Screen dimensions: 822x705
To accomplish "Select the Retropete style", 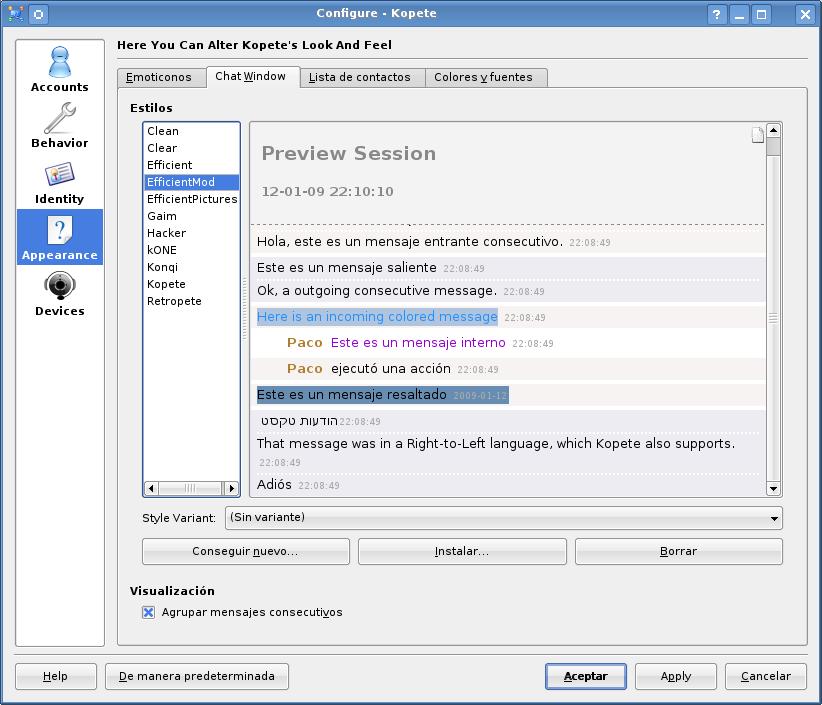I will click(x=191, y=301).
